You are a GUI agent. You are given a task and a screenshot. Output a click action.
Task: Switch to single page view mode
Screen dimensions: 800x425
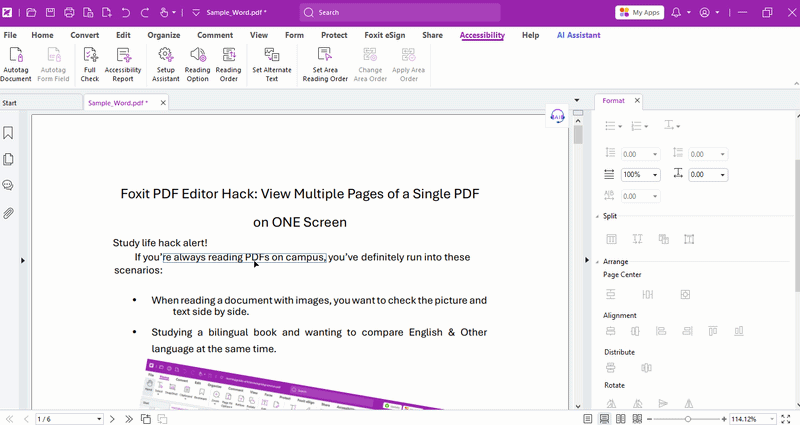pyautogui.click(x=588, y=419)
